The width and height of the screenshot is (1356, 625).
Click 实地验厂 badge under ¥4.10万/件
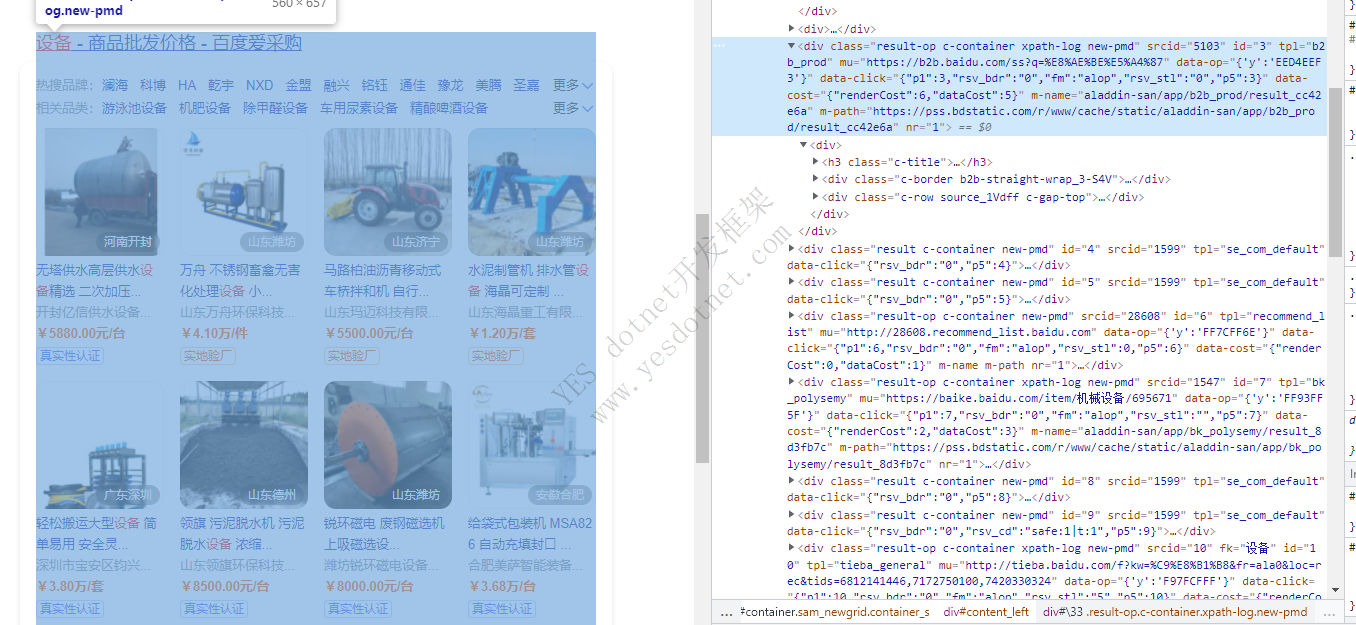[x=208, y=355]
